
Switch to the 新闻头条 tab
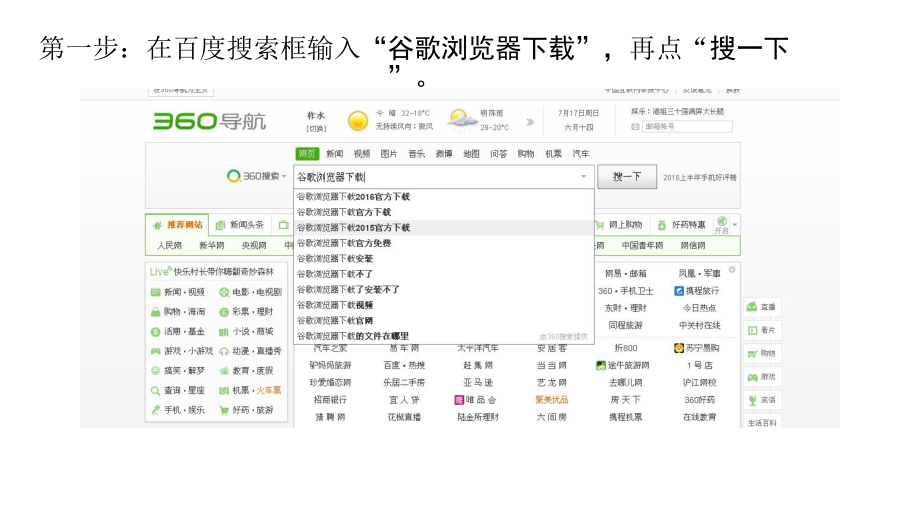pyautogui.click(x=240, y=225)
